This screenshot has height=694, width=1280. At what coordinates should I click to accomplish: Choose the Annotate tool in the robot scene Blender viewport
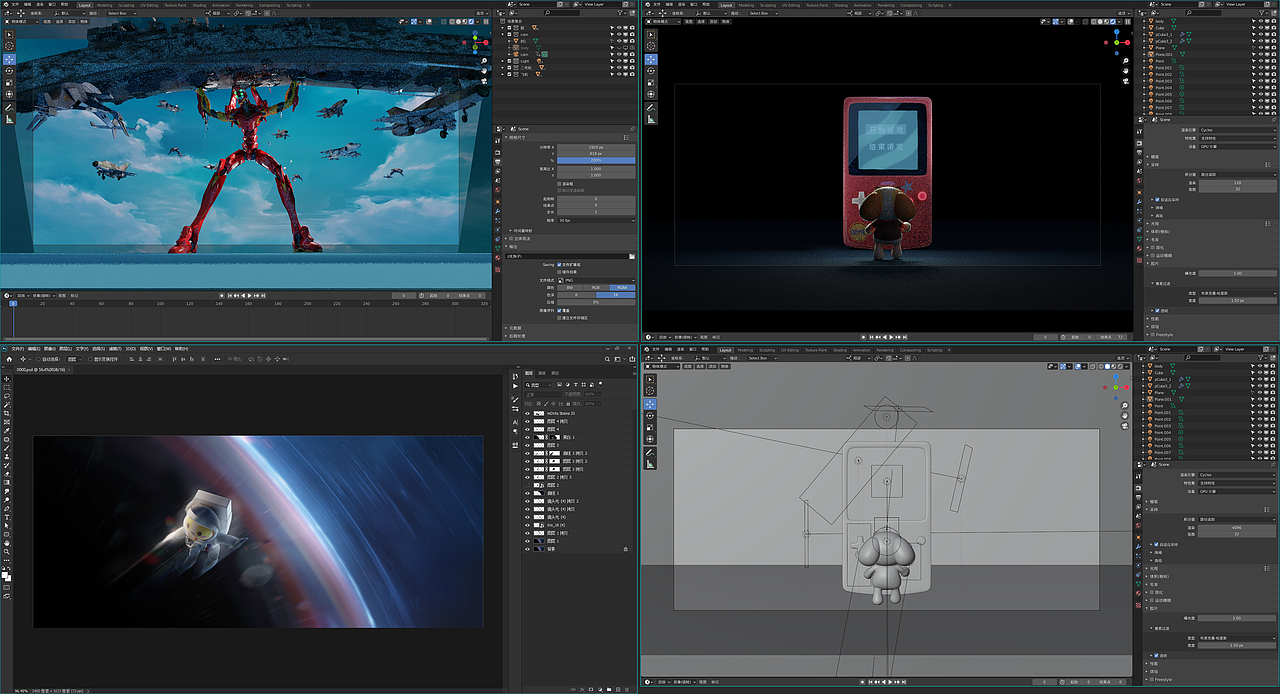pos(9,107)
